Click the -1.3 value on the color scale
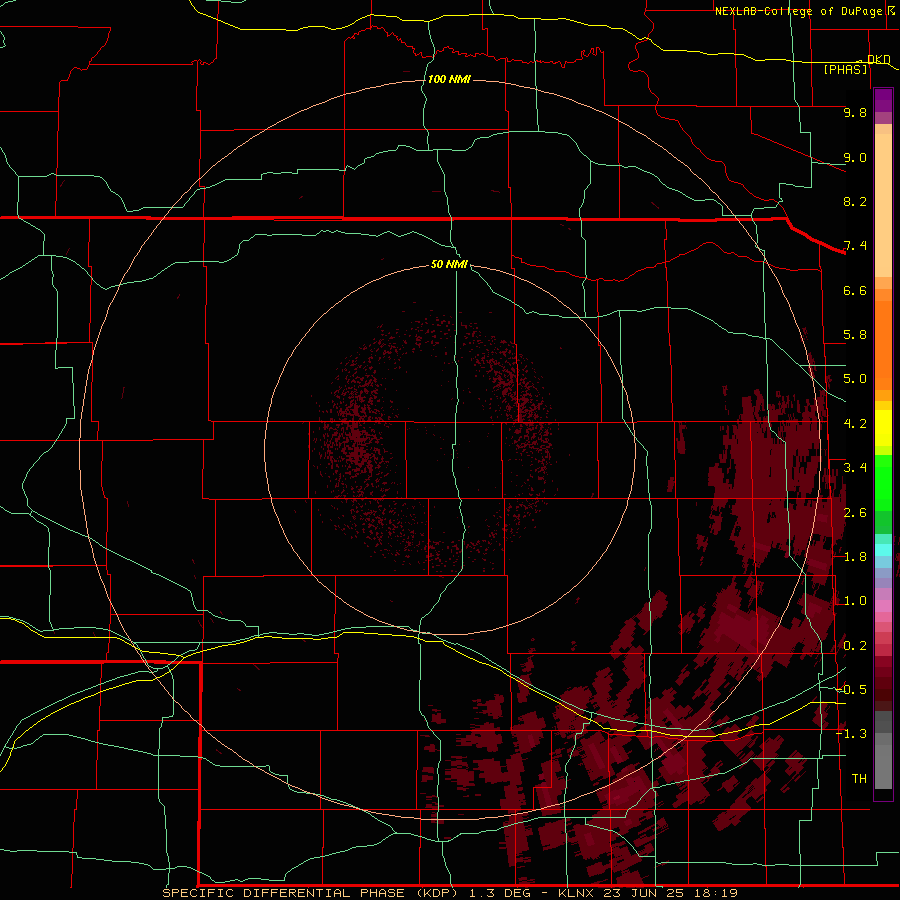This screenshot has width=900, height=900. pyautogui.click(x=851, y=734)
